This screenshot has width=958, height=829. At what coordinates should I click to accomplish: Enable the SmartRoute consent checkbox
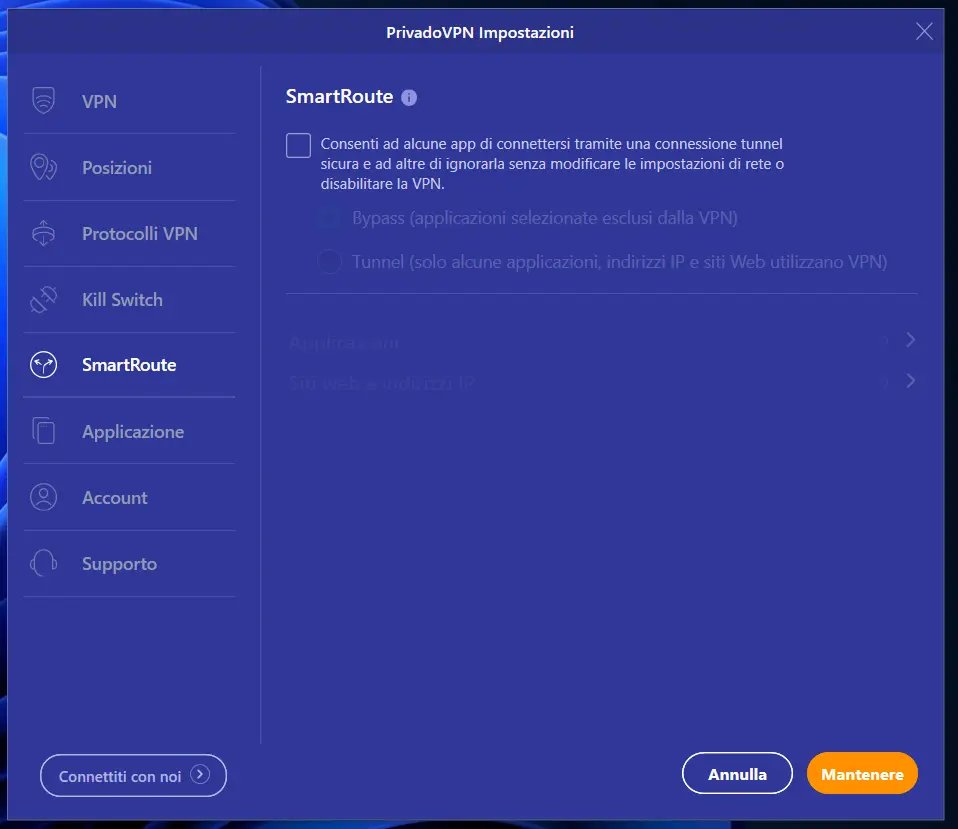click(x=298, y=145)
